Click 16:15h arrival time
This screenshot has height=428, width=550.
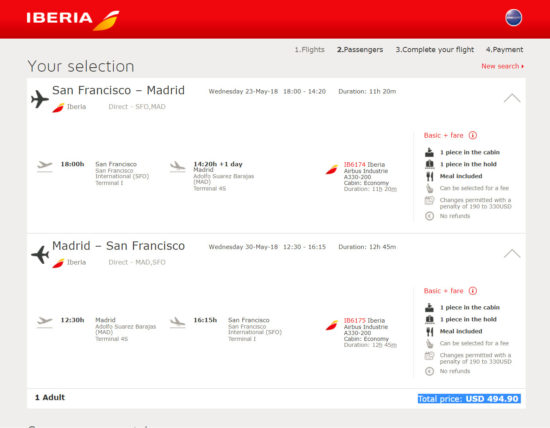205,320
